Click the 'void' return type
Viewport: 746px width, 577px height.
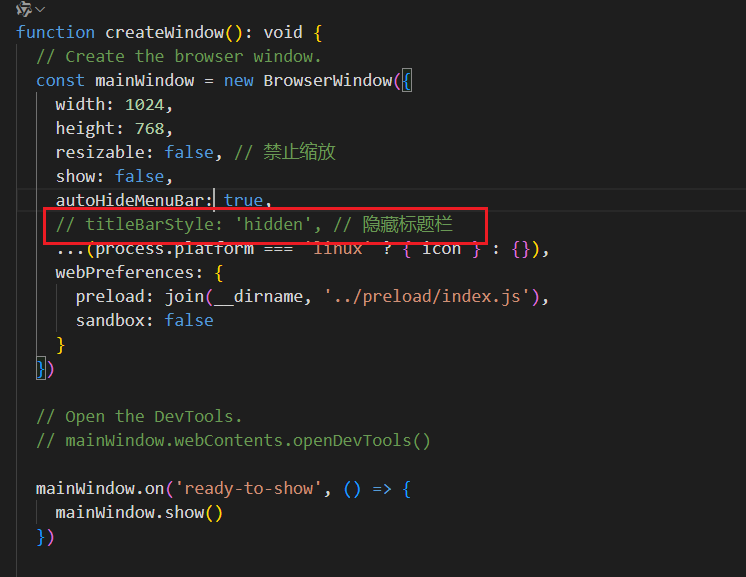pos(283,32)
